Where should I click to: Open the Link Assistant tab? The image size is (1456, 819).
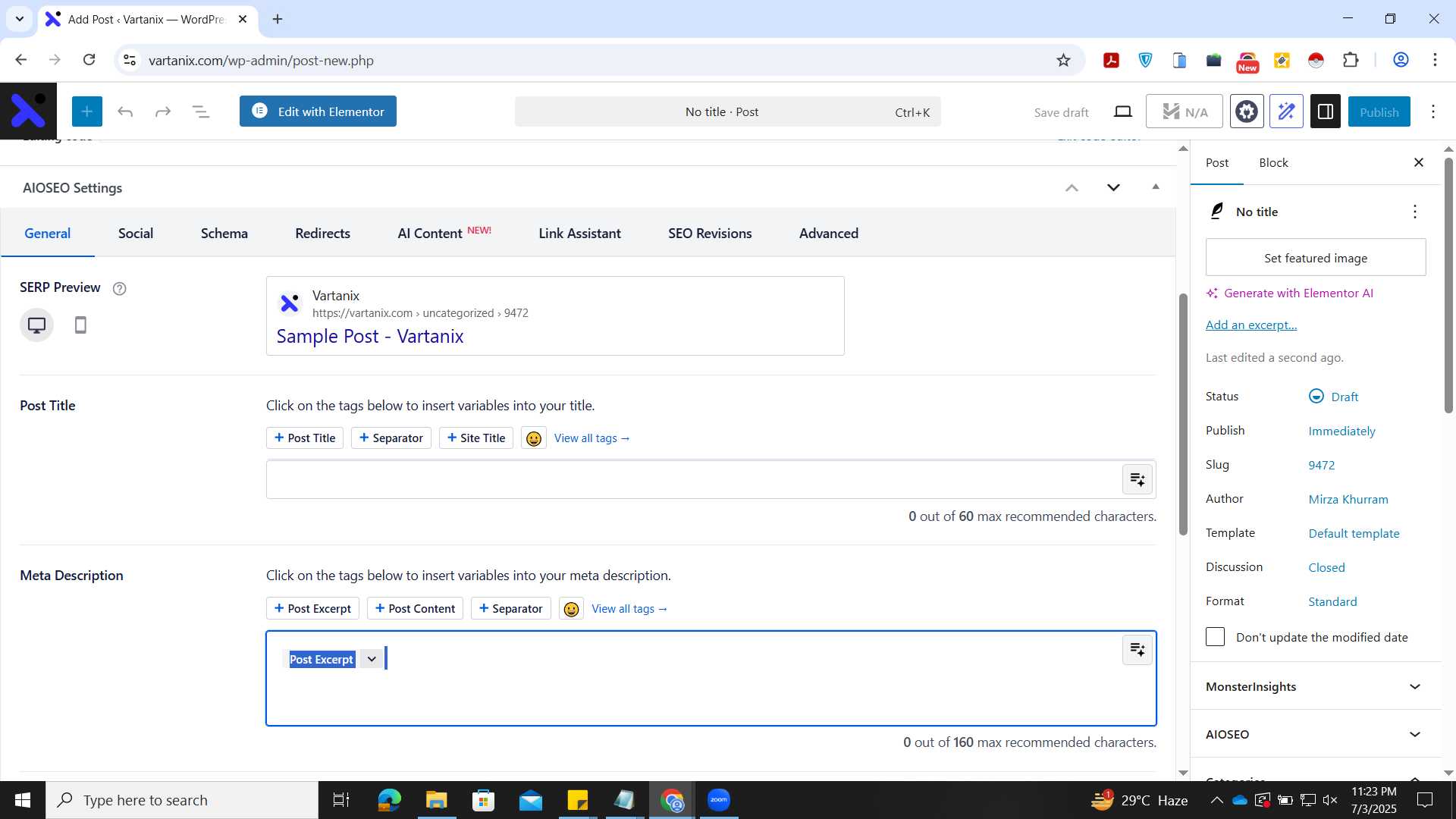click(579, 234)
